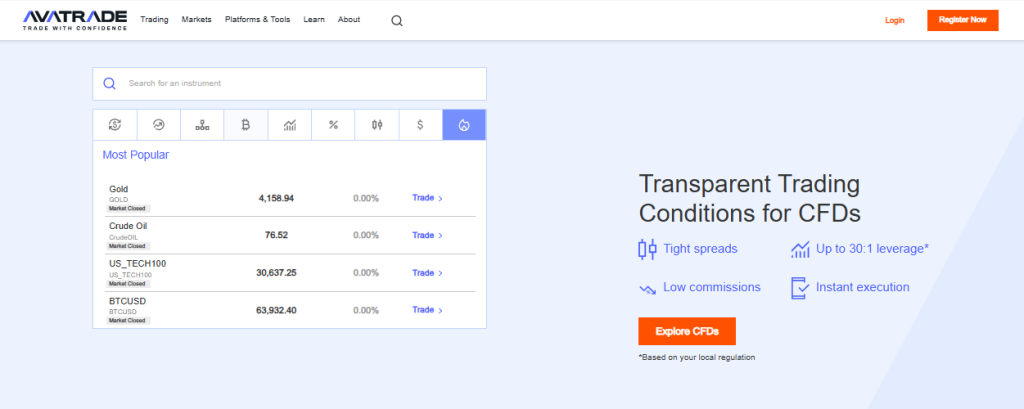
Task: Click the Crude Oil instrument name
Action: point(128,226)
